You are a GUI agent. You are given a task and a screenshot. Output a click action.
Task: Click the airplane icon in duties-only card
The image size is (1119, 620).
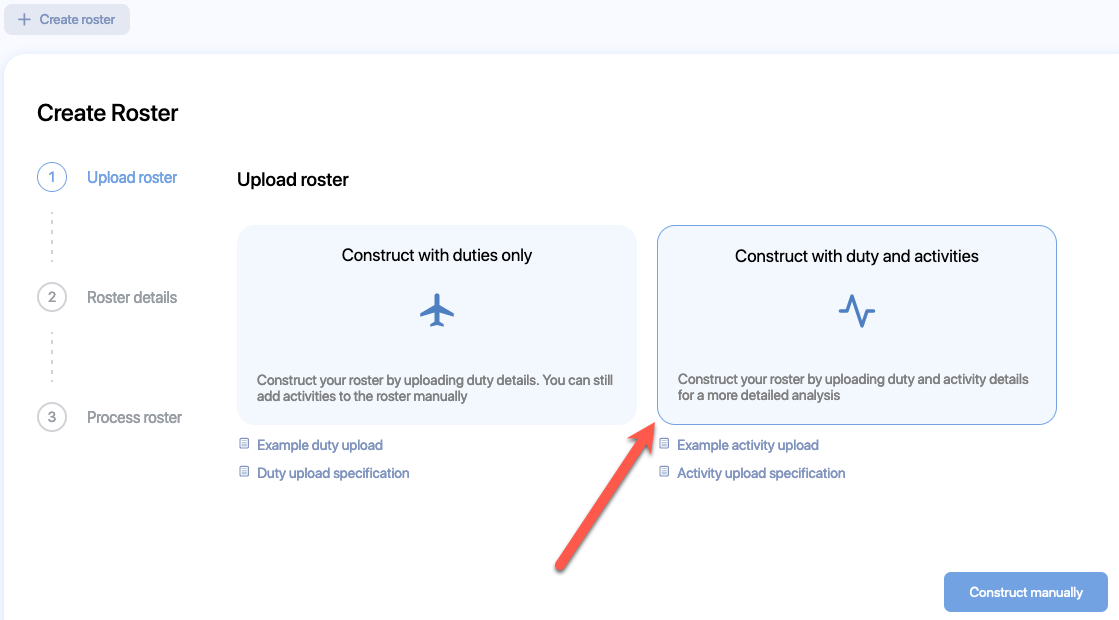437,310
